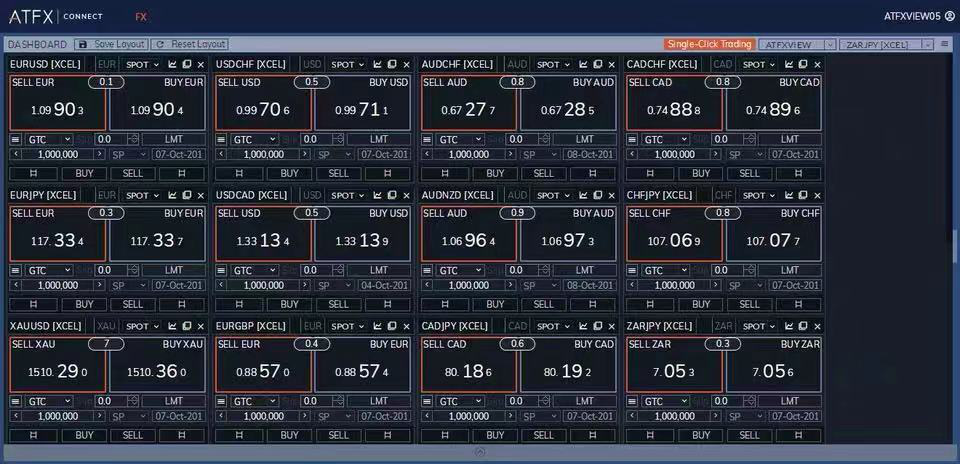Open the GTC dropdown in USDCHF panel
Viewport: 960px width, 464px height.
coord(254,140)
